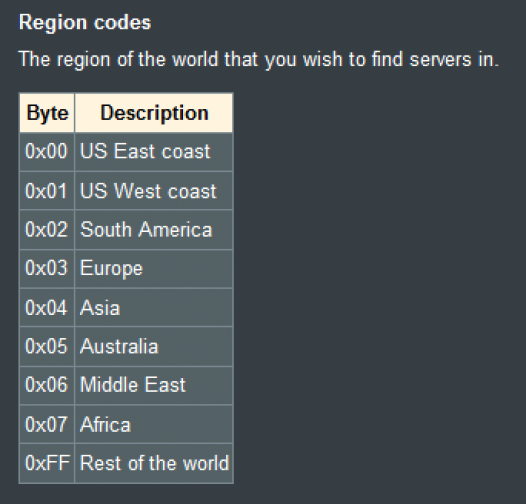Click the 0x06 byte cell
This screenshot has height=504, width=526.
(x=47, y=386)
